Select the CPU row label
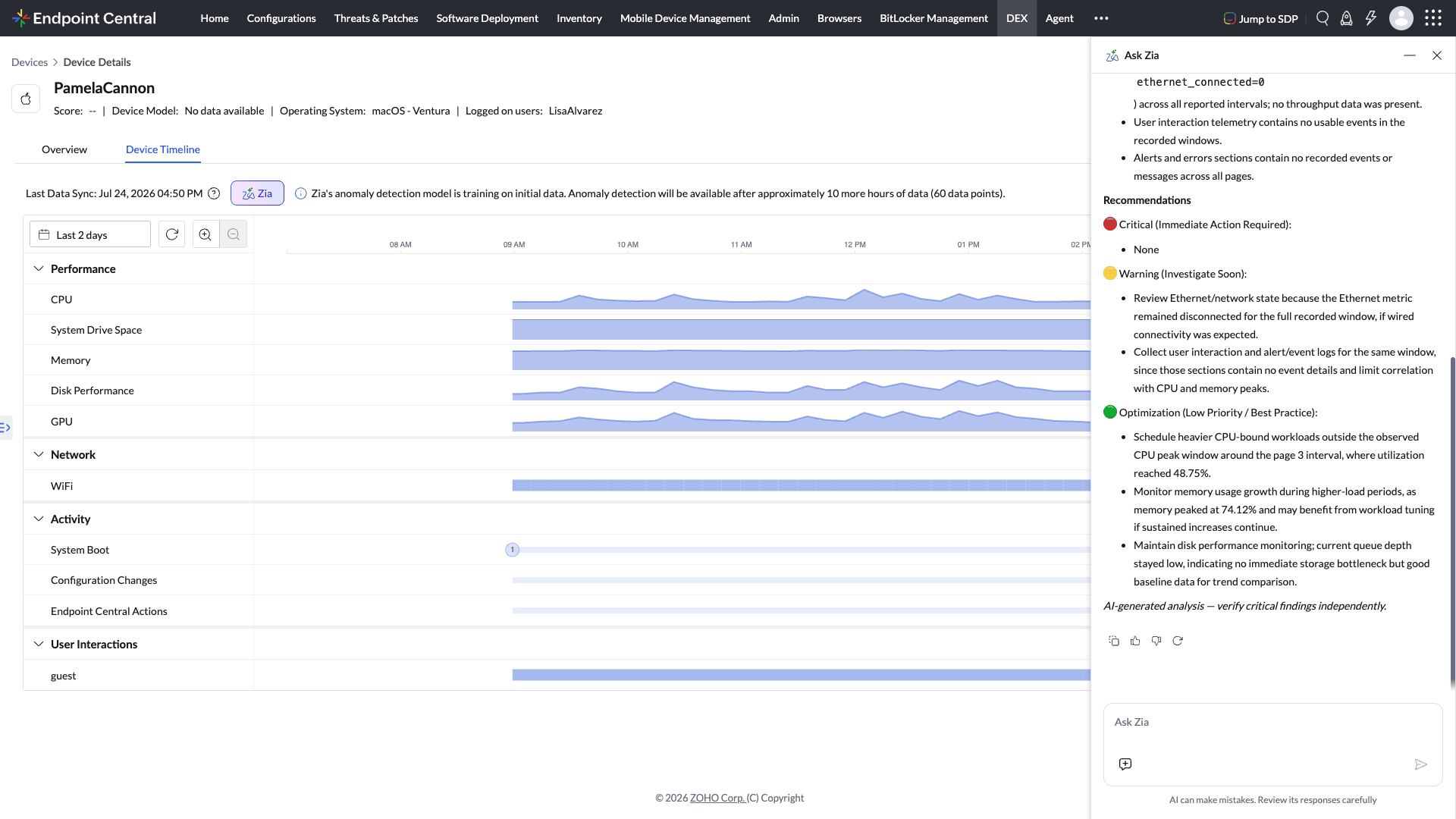 61,300
